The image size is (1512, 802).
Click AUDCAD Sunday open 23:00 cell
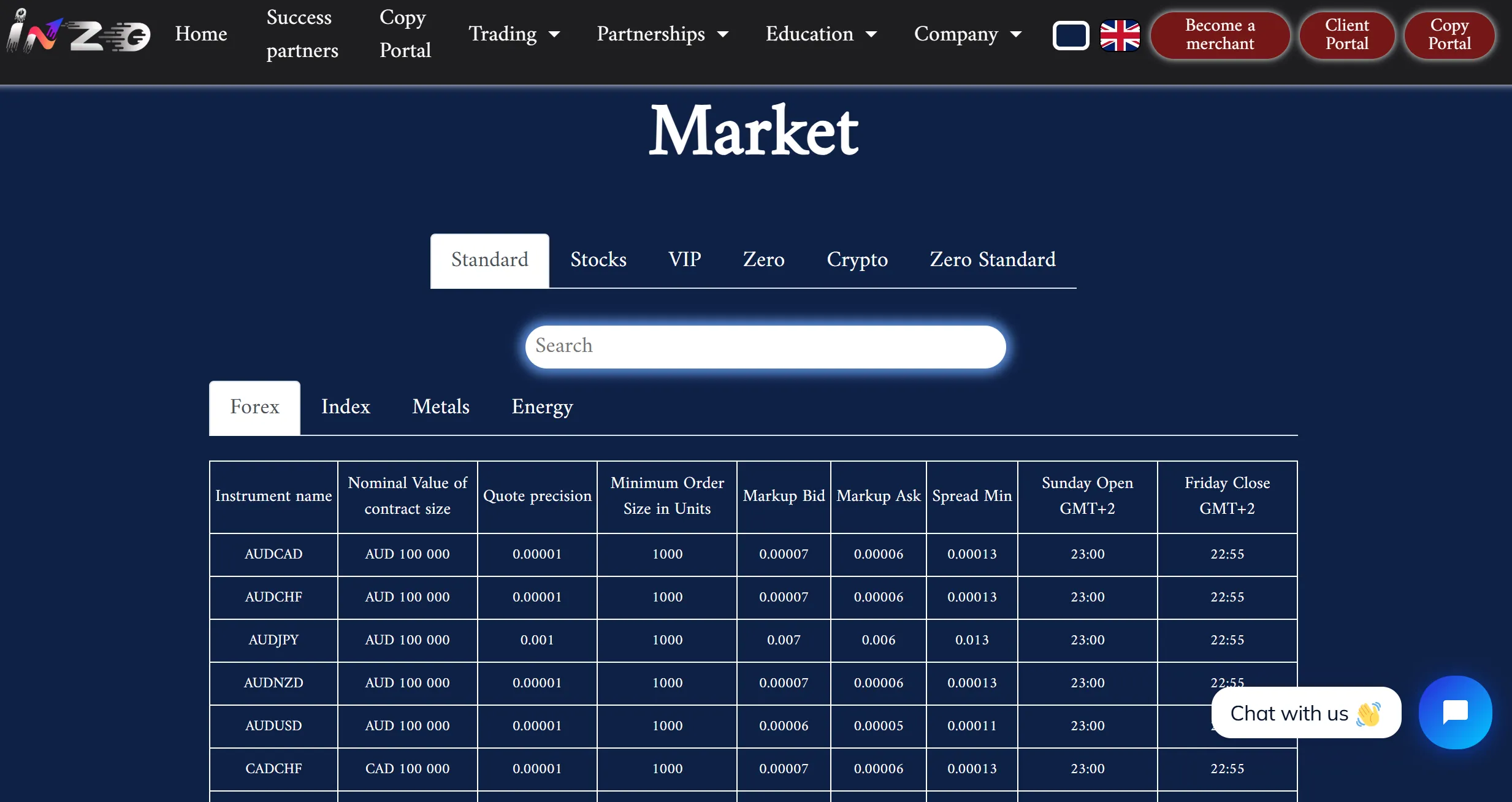click(x=1087, y=554)
